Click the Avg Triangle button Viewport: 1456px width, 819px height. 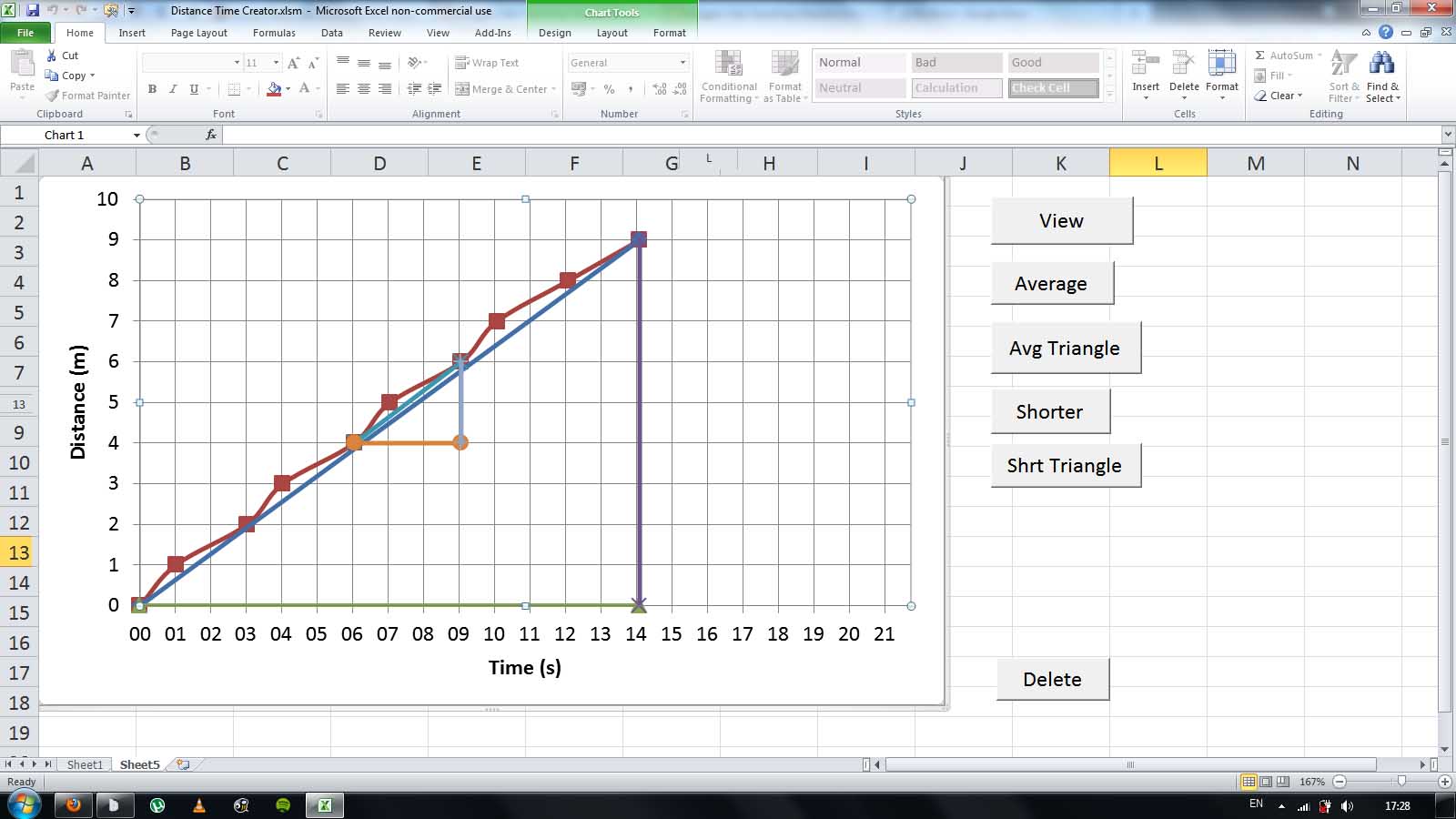[x=1066, y=348]
